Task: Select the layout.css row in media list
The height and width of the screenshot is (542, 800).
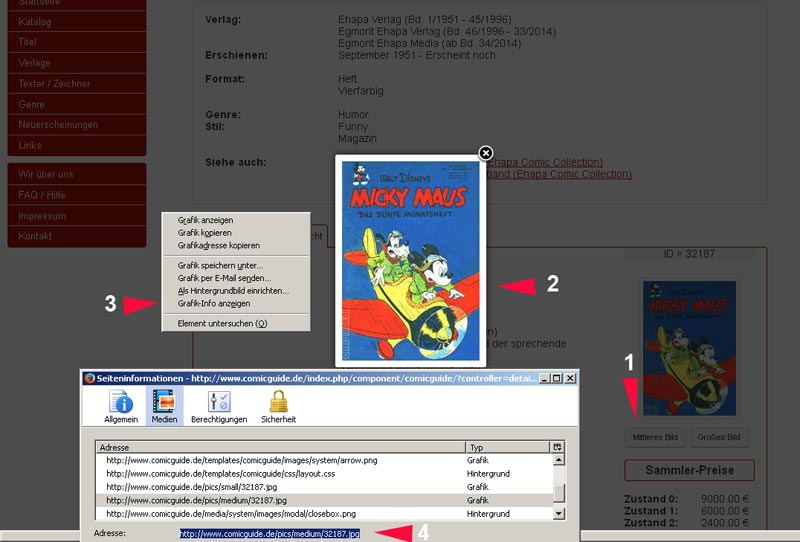Action: point(324,474)
